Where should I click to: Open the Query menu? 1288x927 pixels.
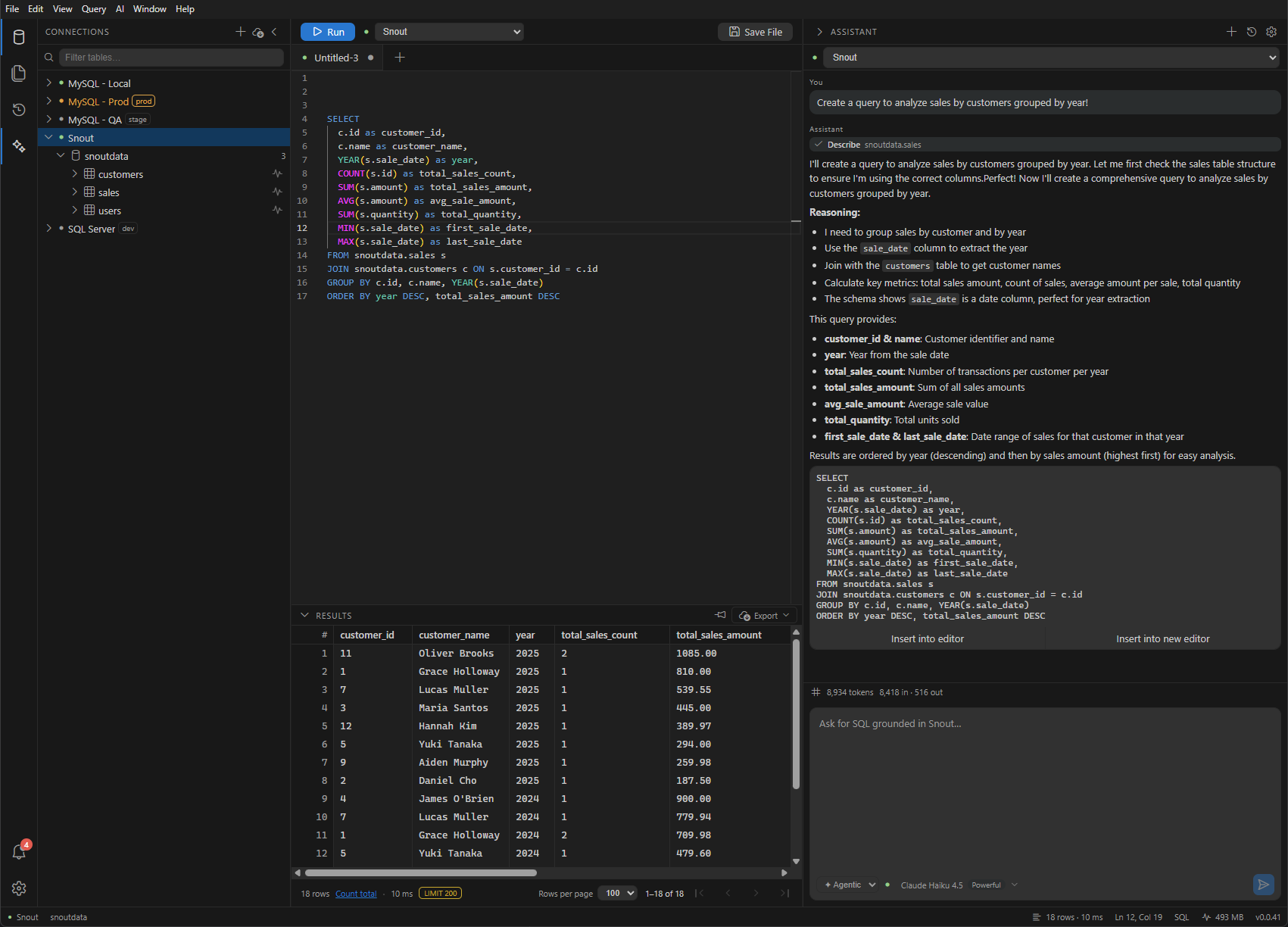pyautogui.click(x=94, y=9)
